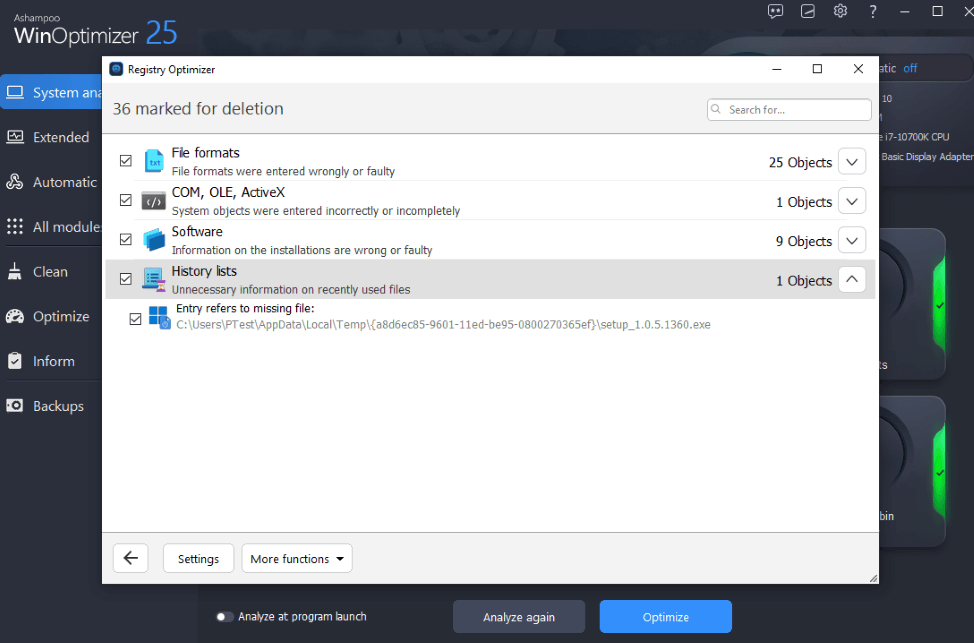Click 'Information on the installations are wrong' description

tap(302, 250)
